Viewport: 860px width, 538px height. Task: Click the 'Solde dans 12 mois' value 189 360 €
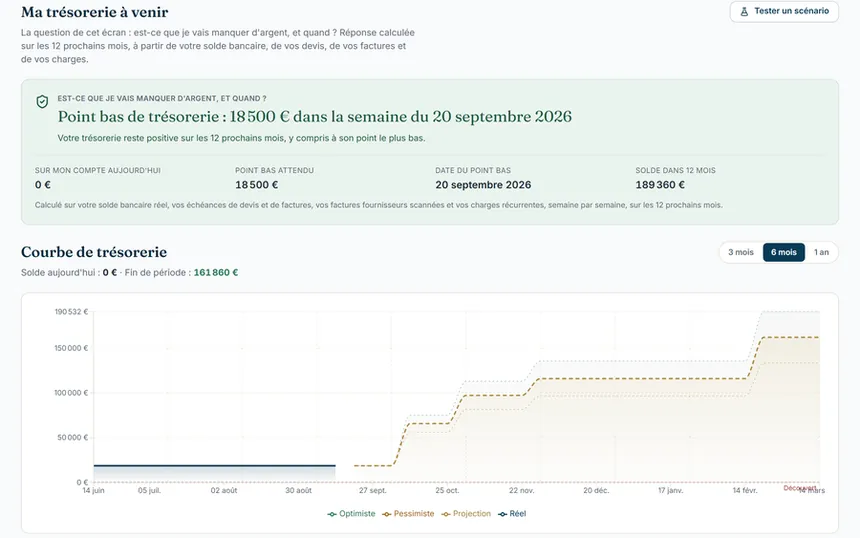pyautogui.click(x=660, y=185)
